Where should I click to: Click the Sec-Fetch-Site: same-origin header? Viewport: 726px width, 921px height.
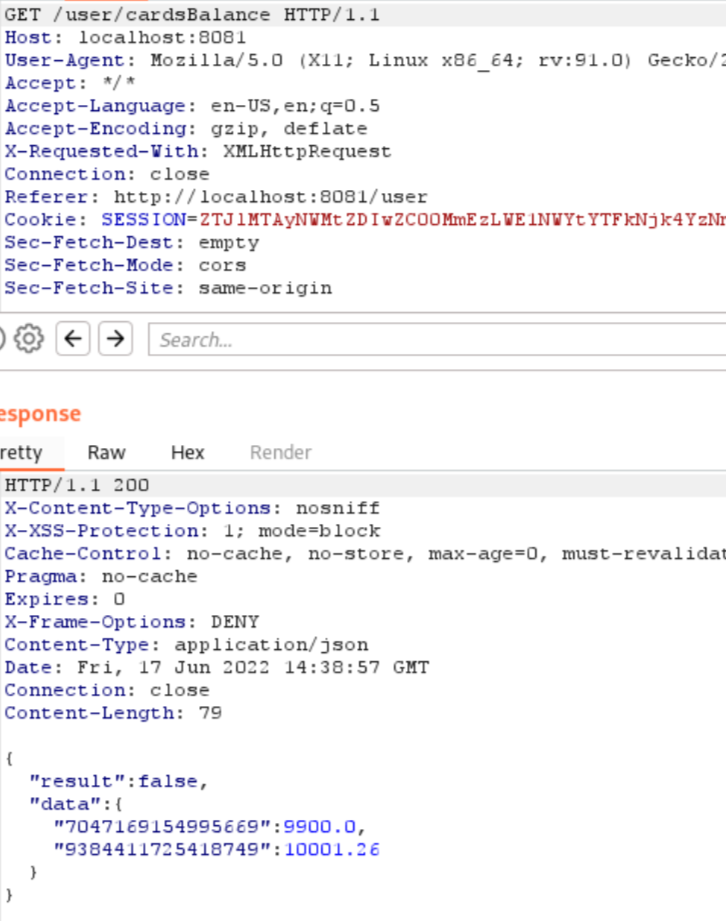[x=168, y=288]
